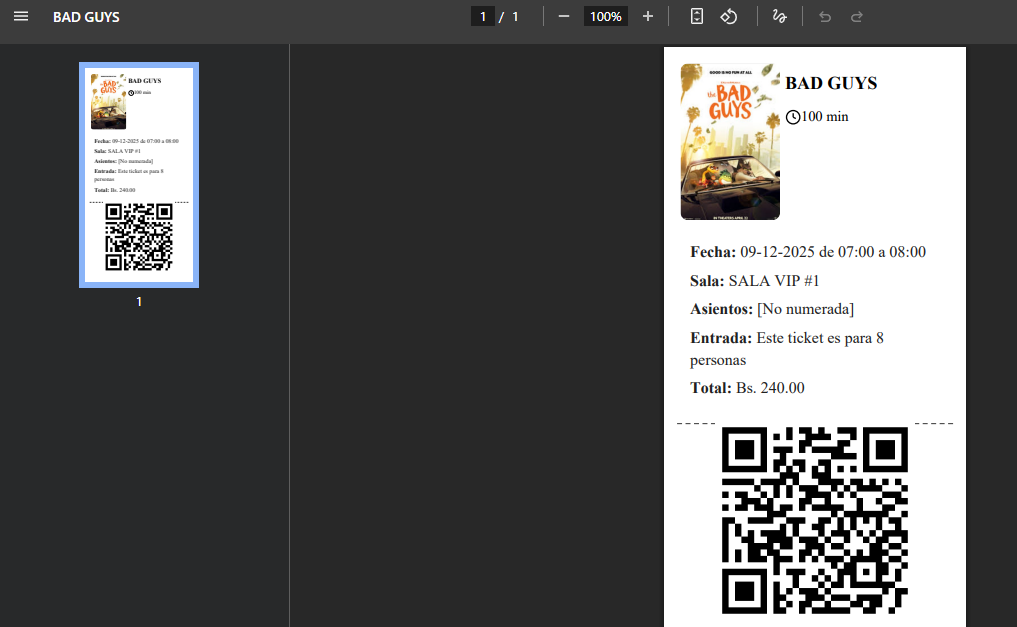Viewport: 1017px width, 627px height.
Task: Click the zoom out icon
Action: [563, 16]
